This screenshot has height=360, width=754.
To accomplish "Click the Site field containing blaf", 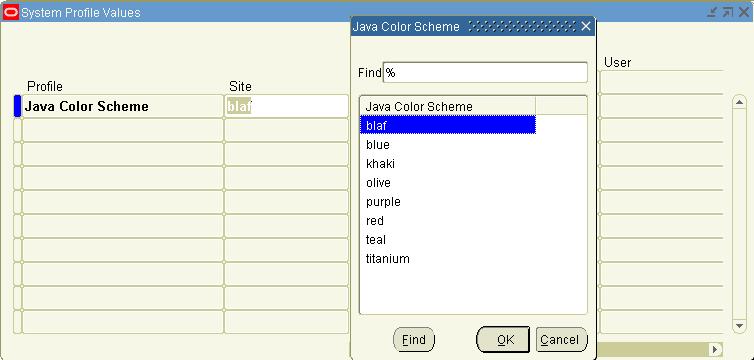I will [287, 106].
